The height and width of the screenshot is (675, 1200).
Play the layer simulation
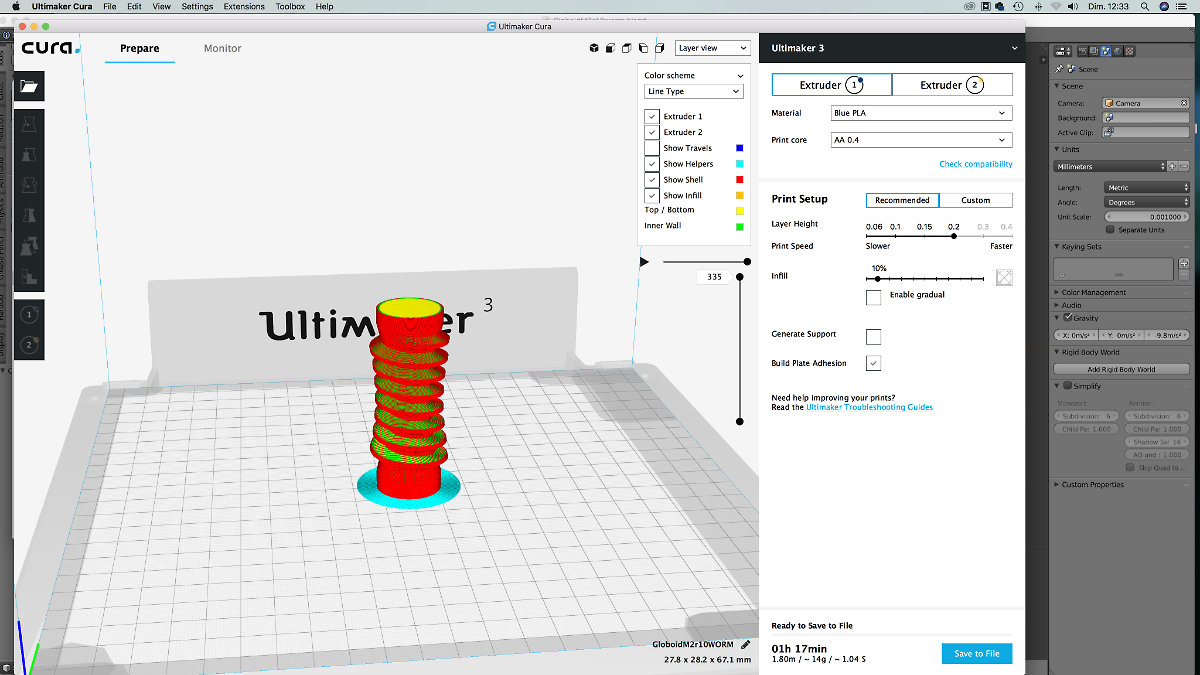[x=644, y=262]
